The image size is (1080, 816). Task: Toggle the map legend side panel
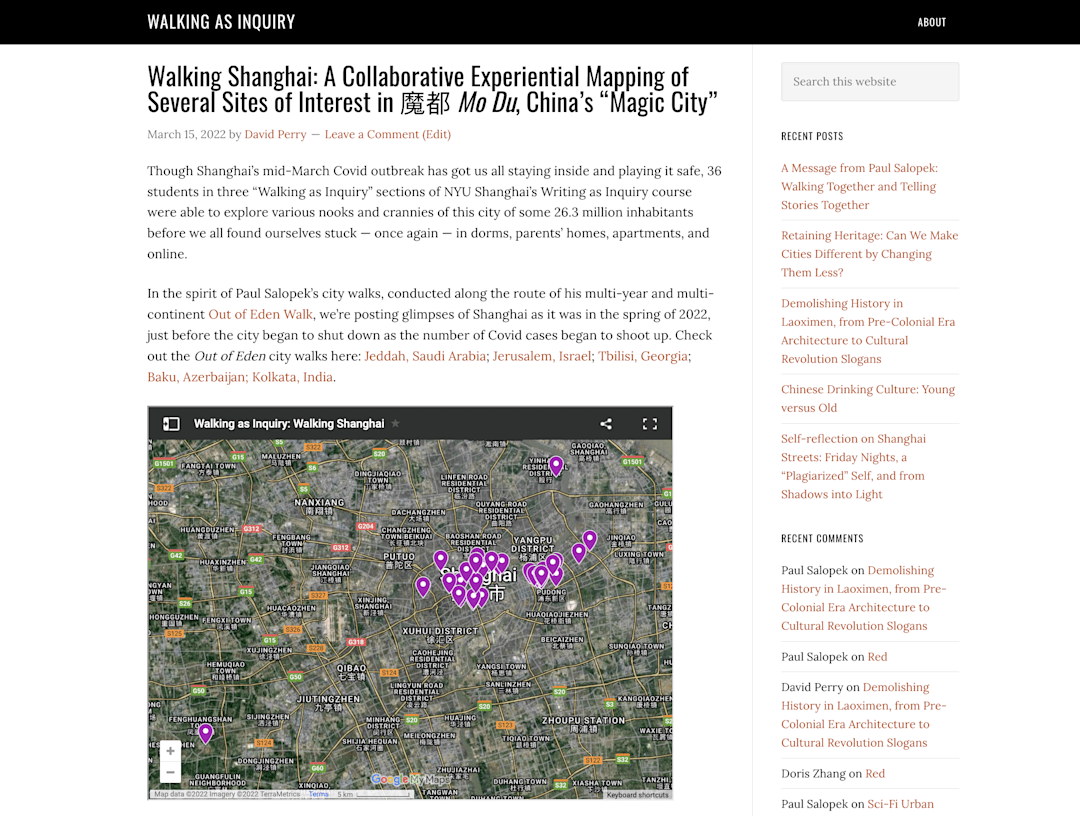(x=171, y=424)
